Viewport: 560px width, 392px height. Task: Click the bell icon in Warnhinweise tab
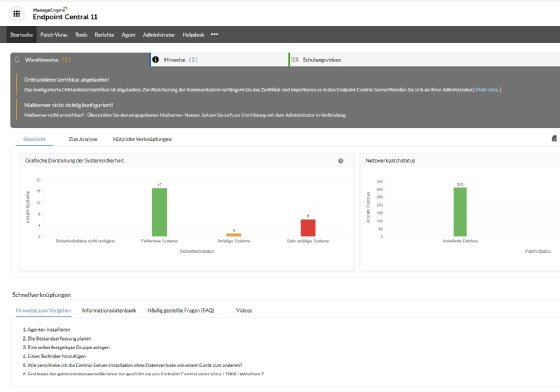coord(17,60)
